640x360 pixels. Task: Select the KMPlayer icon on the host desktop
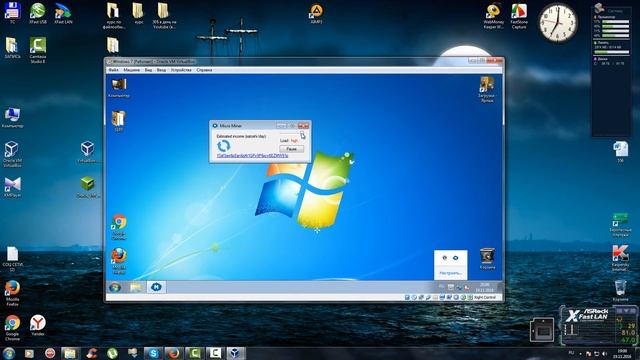(12, 187)
